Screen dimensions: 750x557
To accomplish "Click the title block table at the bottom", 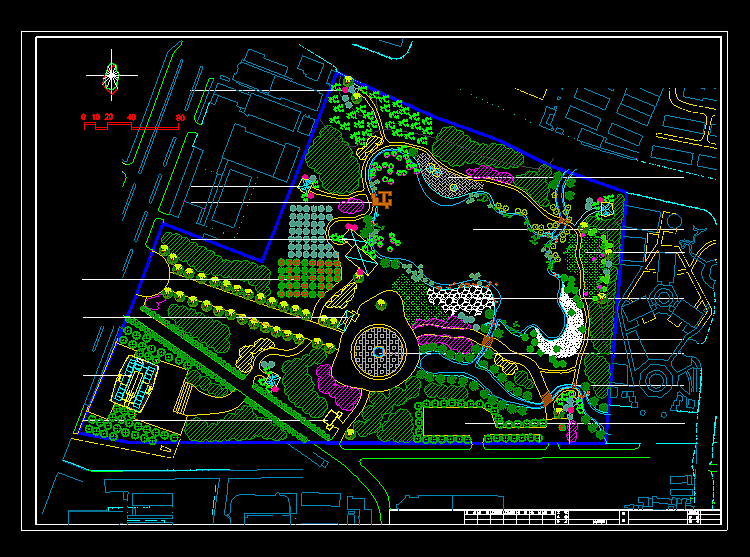I will pos(555,517).
